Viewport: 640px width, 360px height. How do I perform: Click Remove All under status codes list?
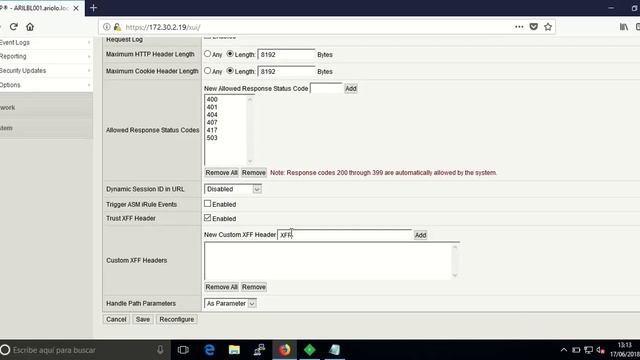[x=221, y=173]
